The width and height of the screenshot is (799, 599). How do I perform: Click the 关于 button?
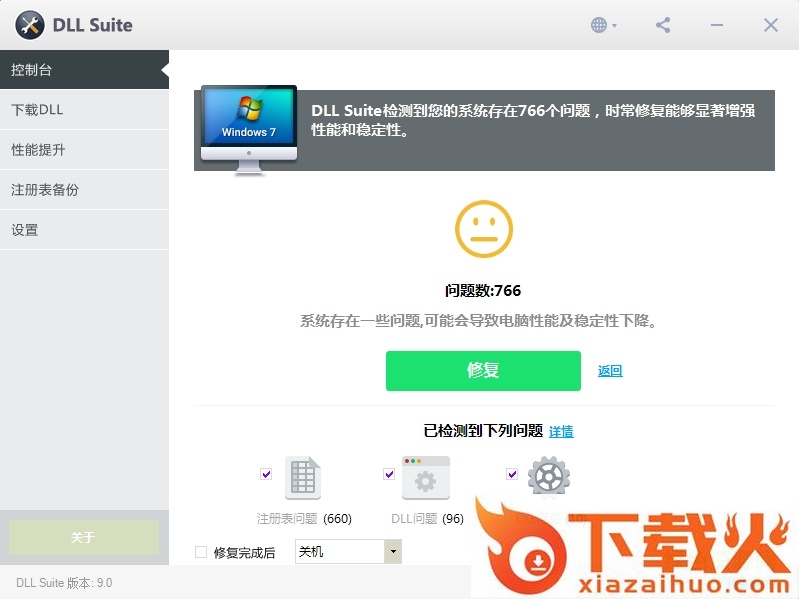[x=84, y=537]
